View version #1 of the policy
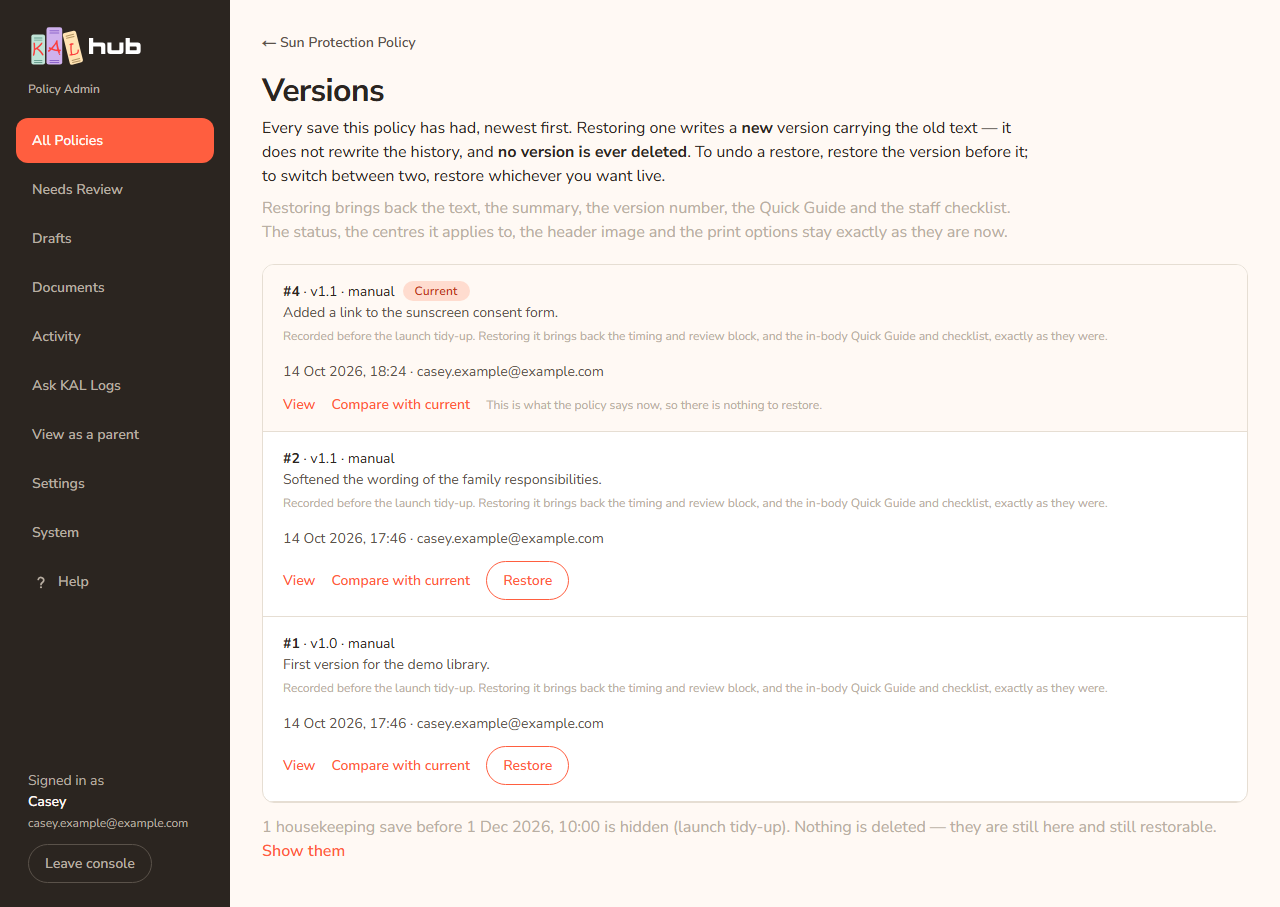The width and height of the screenshot is (1280, 907). pyautogui.click(x=299, y=766)
